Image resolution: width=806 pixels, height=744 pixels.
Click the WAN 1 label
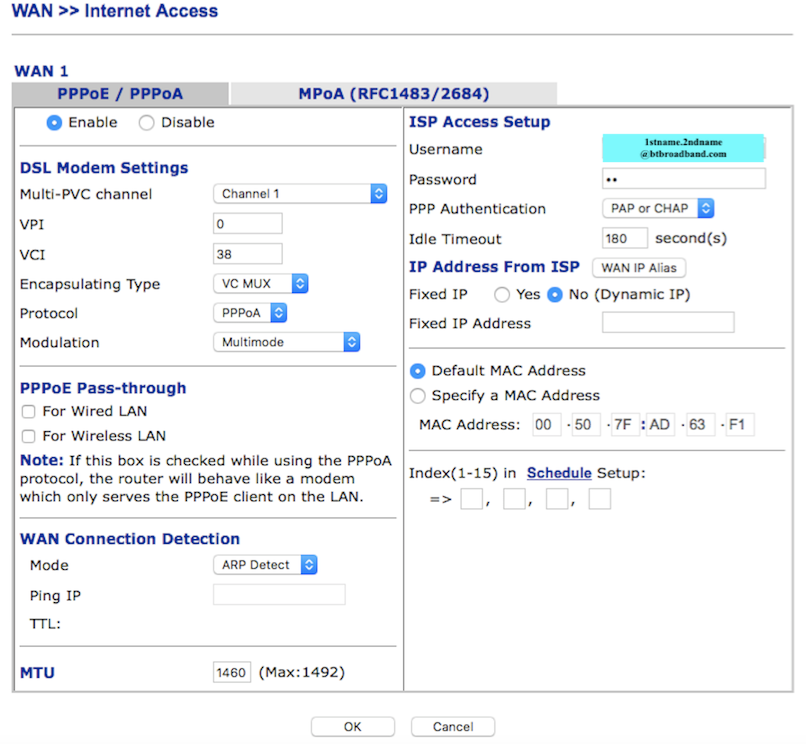(x=41, y=71)
